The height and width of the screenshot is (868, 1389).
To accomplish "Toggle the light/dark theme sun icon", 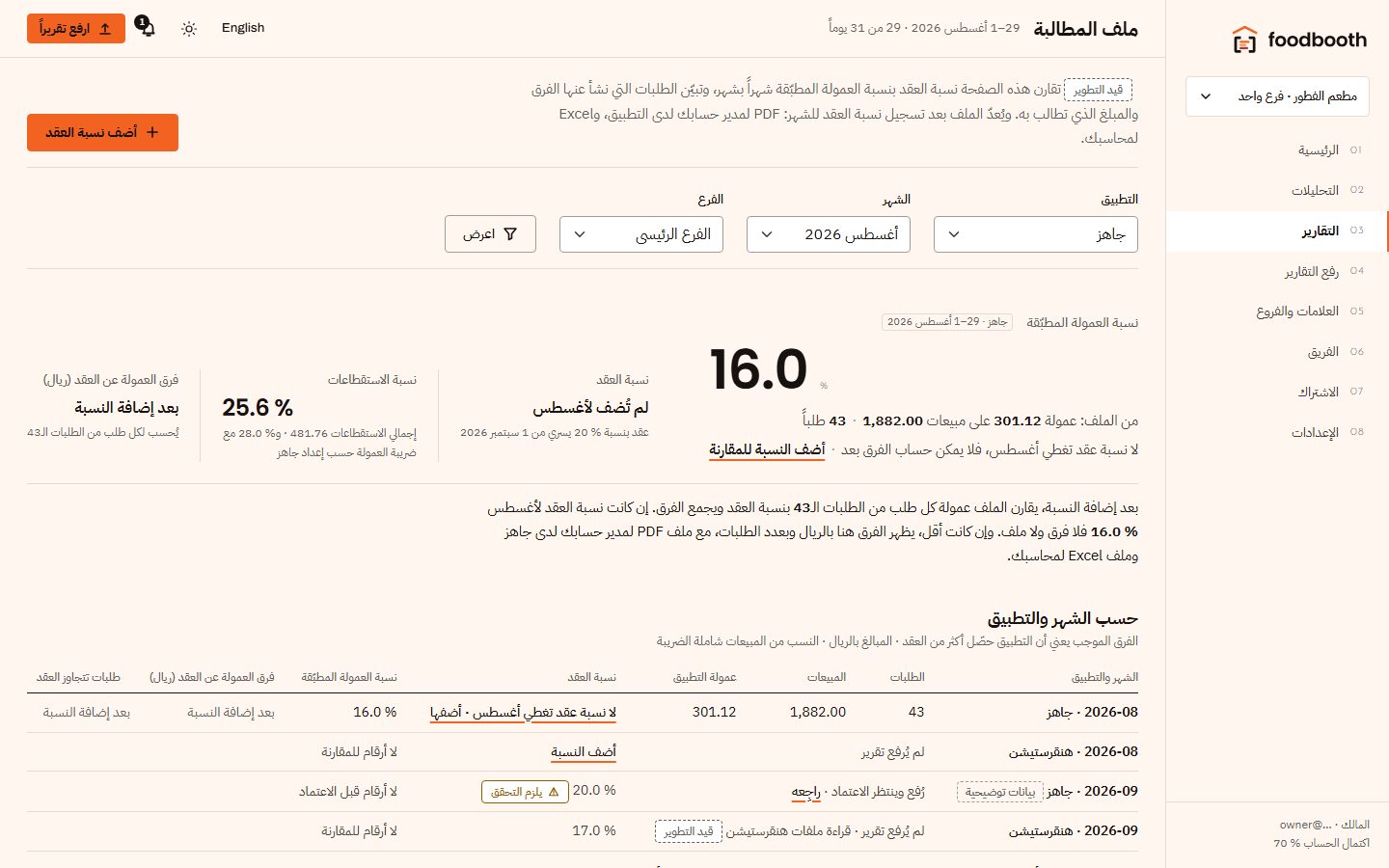I will click(189, 28).
